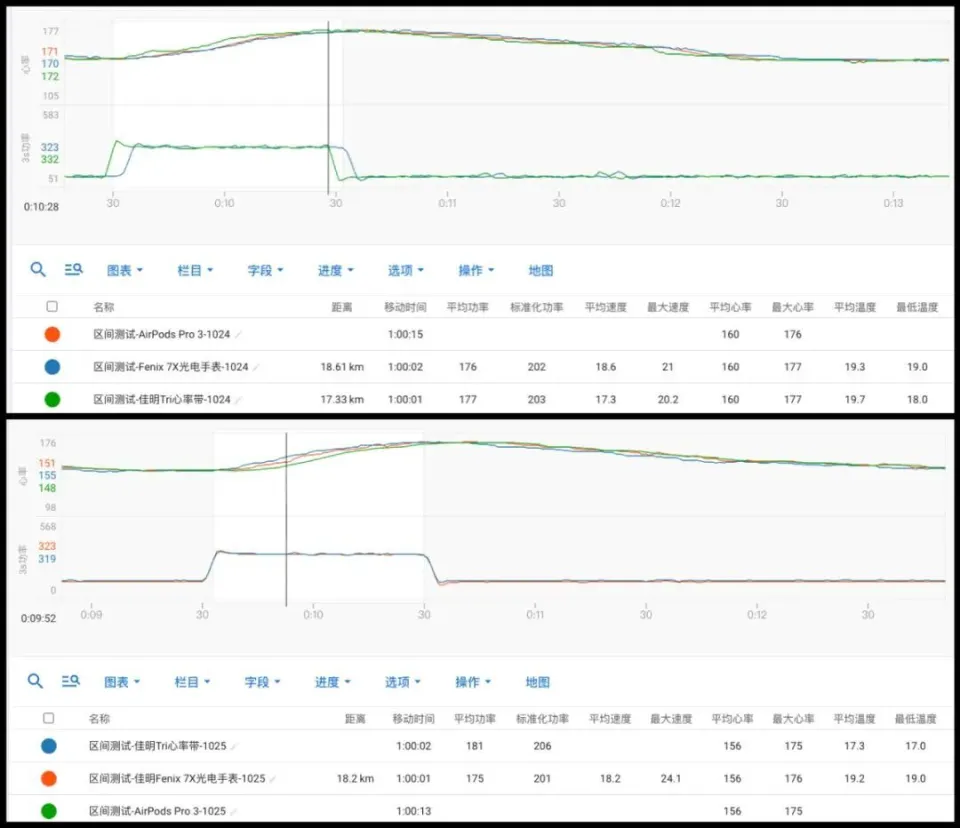
Task: Open 地图 in the upper toolbar
Action: [540, 270]
